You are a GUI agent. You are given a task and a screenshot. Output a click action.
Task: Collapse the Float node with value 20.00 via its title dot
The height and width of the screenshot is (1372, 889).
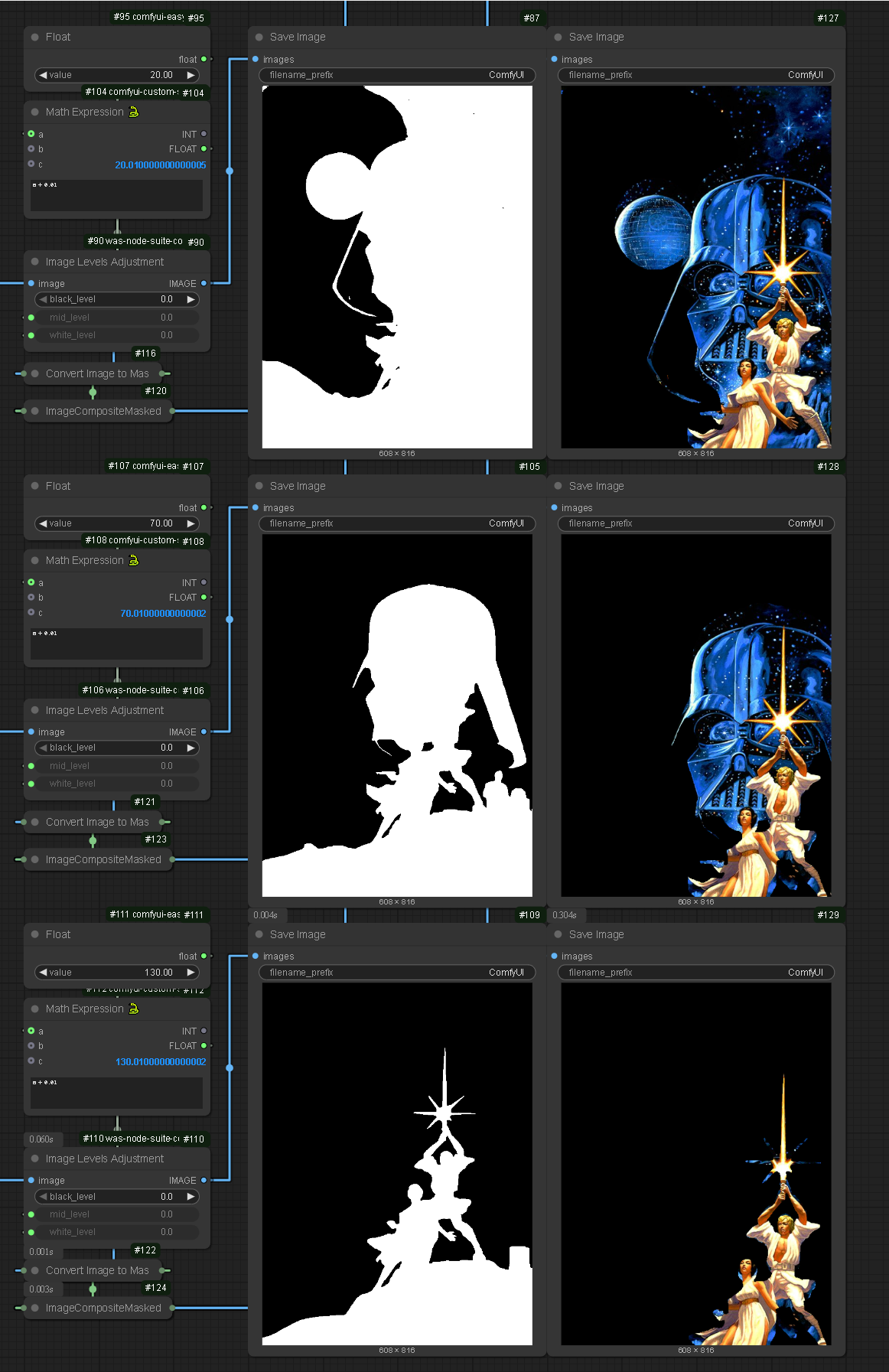(35, 37)
